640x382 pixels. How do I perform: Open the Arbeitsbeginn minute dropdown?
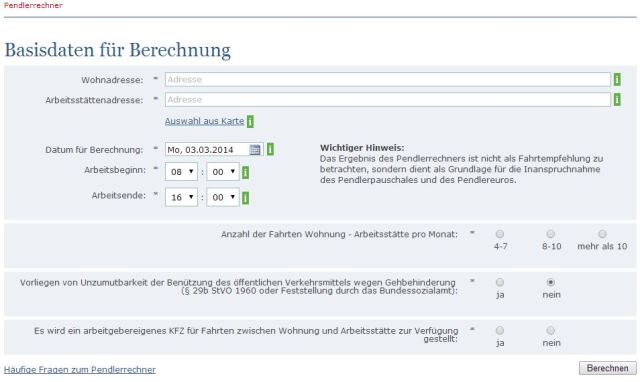(x=223, y=172)
